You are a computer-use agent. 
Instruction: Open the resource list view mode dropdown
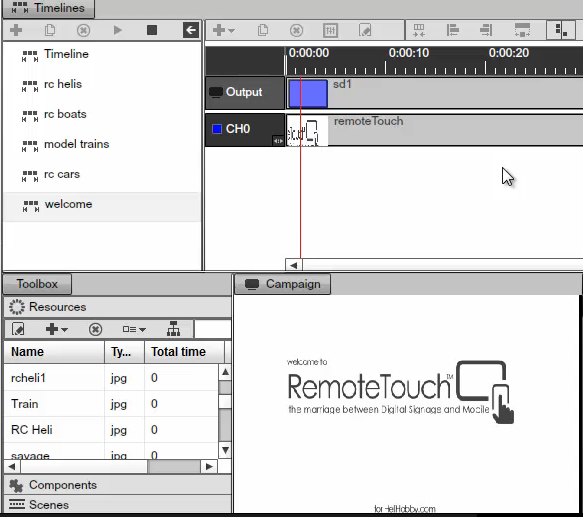pyautogui.click(x=134, y=329)
